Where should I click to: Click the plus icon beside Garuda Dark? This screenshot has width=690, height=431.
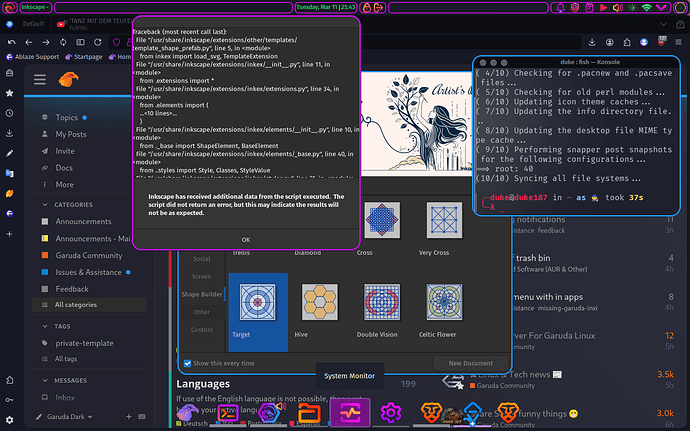[x=128, y=416]
